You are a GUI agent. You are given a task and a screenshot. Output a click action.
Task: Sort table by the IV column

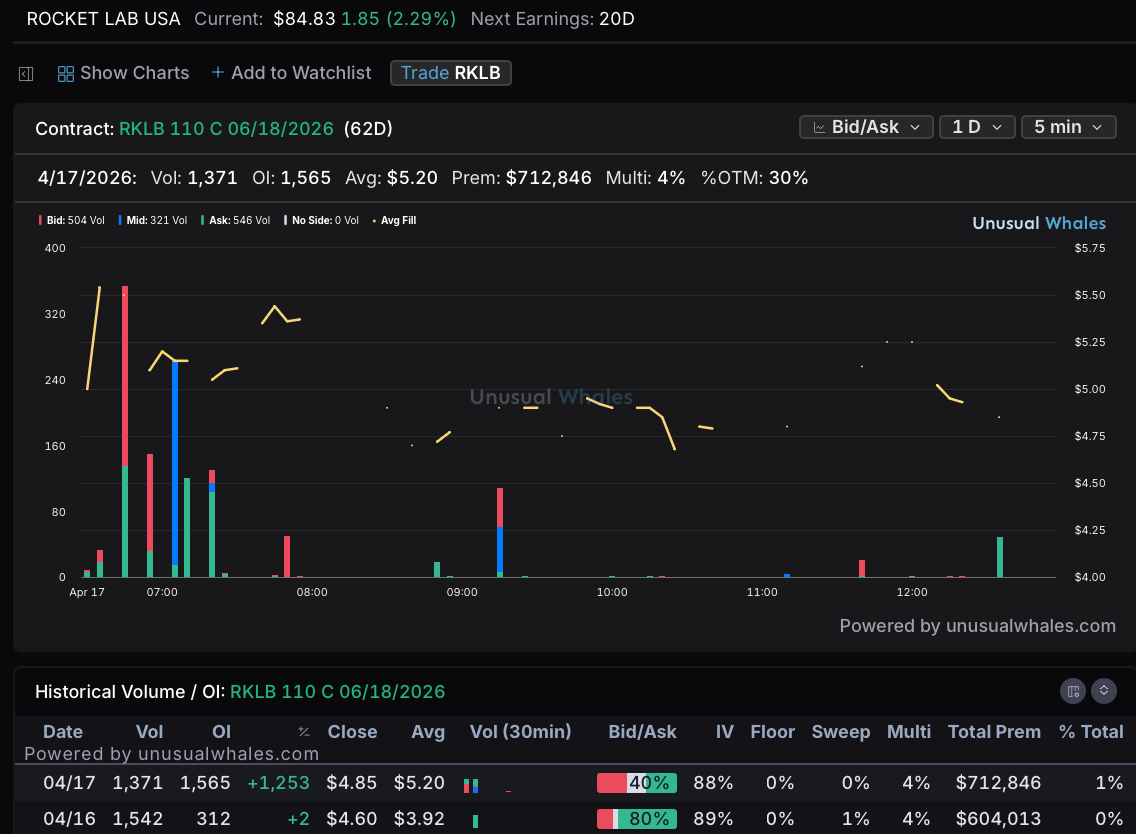click(x=724, y=732)
